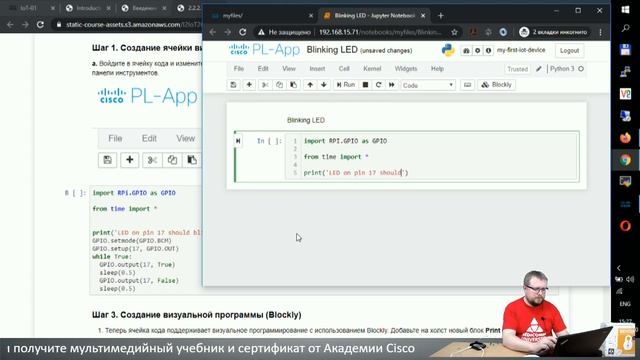Screen dimensions: 640x360
Task: Open the settings gear icon in PL-App header
Action: click(x=477, y=51)
